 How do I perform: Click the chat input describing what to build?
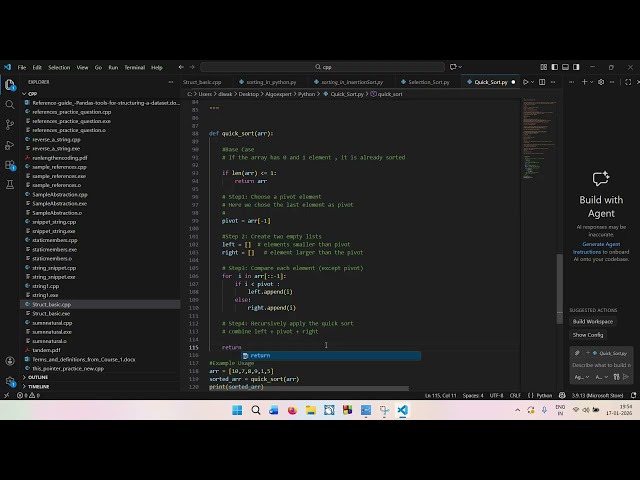601,365
